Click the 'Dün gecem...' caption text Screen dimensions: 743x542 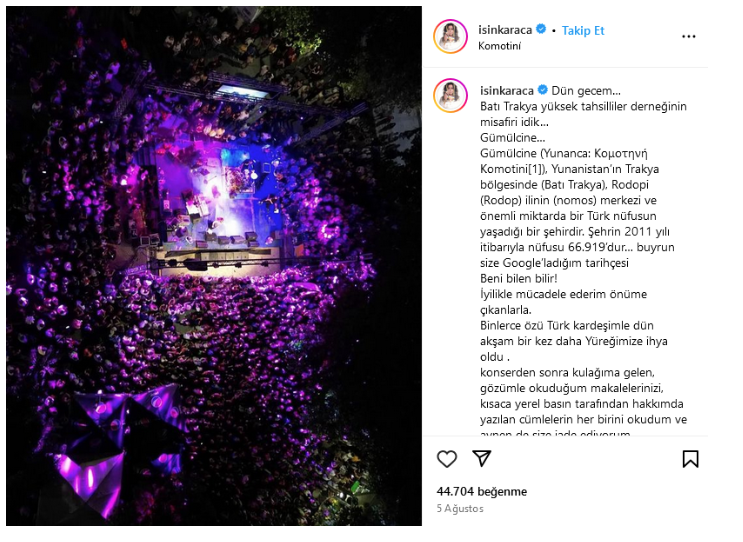point(586,90)
